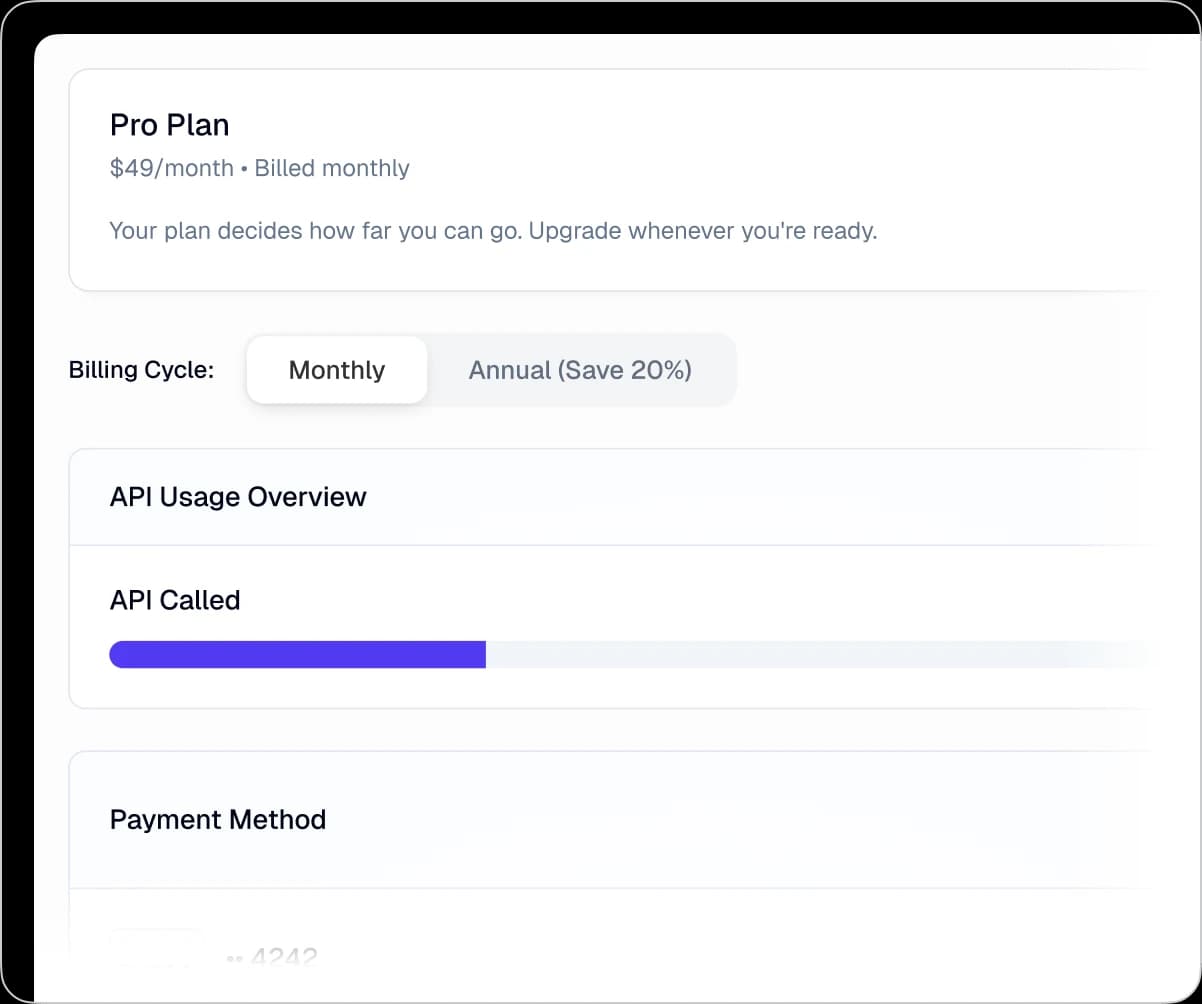Click the bullet separator after $49/month
Viewport: 1202px width, 1004px height.
click(x=244, y=169)
